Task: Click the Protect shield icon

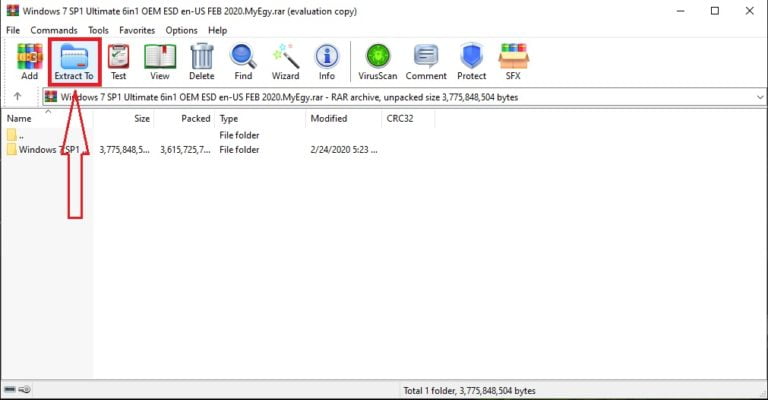Action: 472,62
